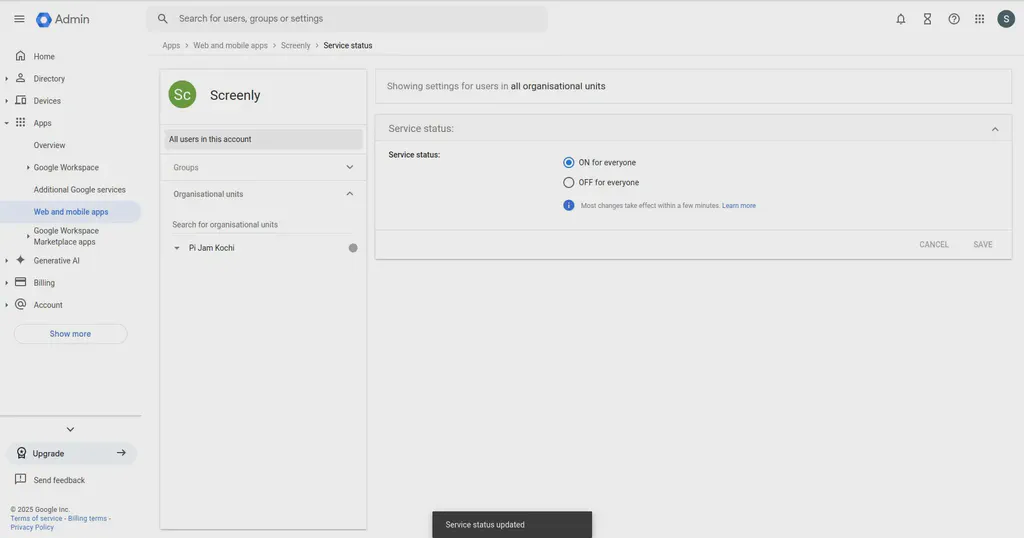1024x538 pixels.
Task: Expand Google Workspace Marketplace apps arrow
Action: (28, 236)
